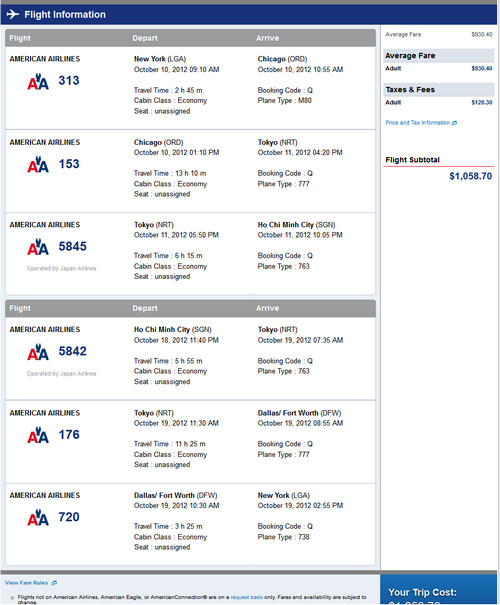Click the Average Fare section header
The width and height of the screenshot is (500, 605).
(x=439, y=56)
